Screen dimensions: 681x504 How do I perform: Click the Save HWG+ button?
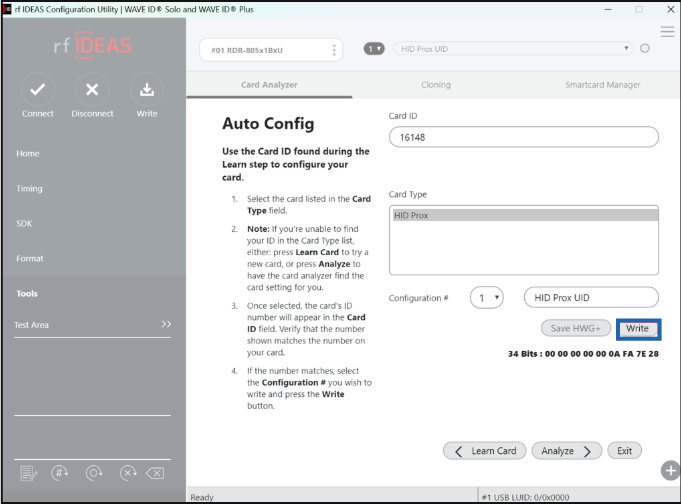point(576,328)
